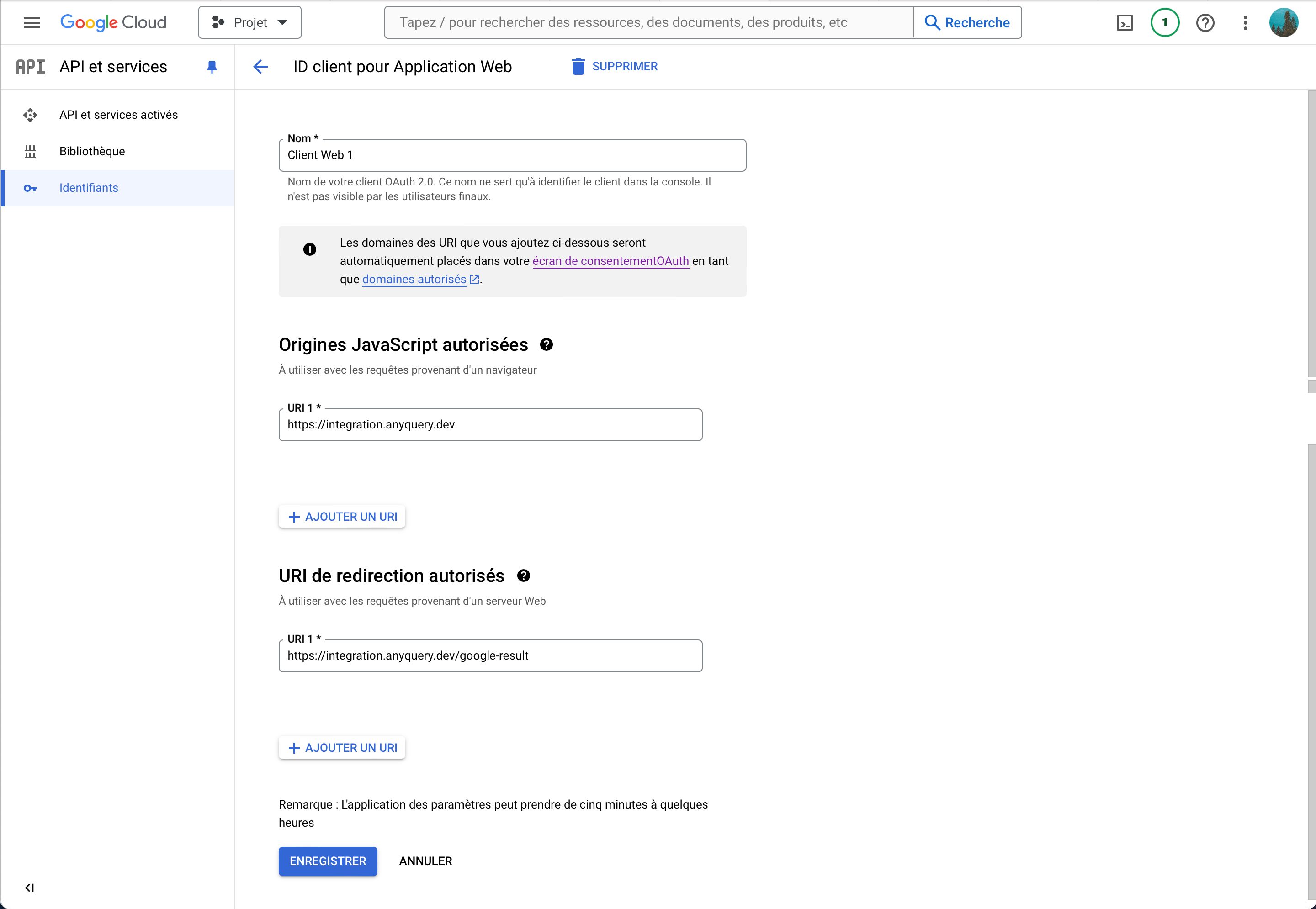1316x909 pixels.
Task: Click the redirect URI 1 field
Action: click(490, 655)
